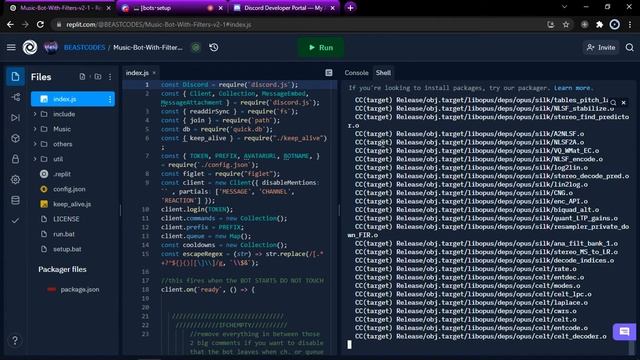Click the shell search magnifier icon
The width and height of the screenshot is (640, 360).
pos(613,102)
